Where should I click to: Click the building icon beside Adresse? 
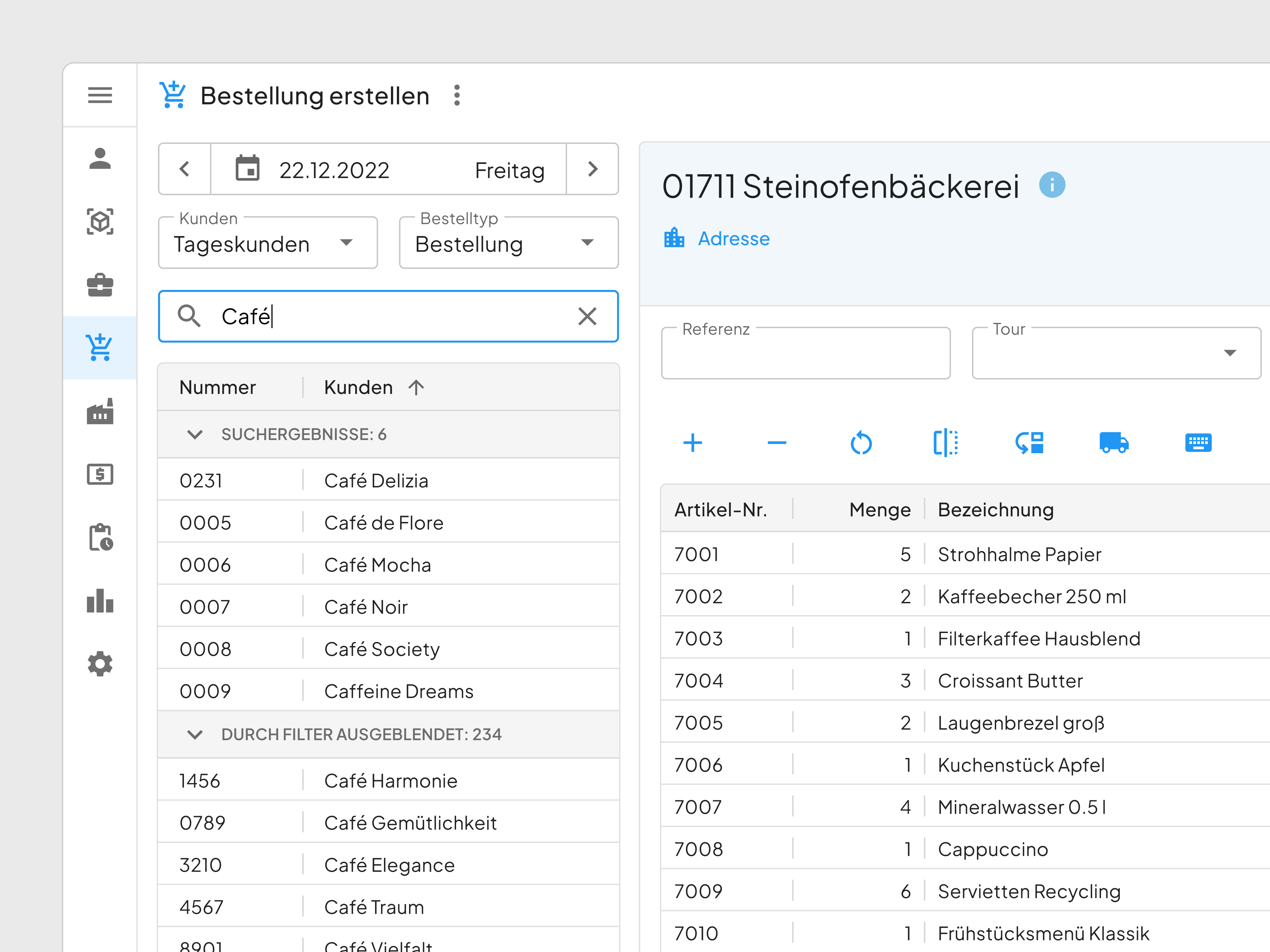coord(674,238)
